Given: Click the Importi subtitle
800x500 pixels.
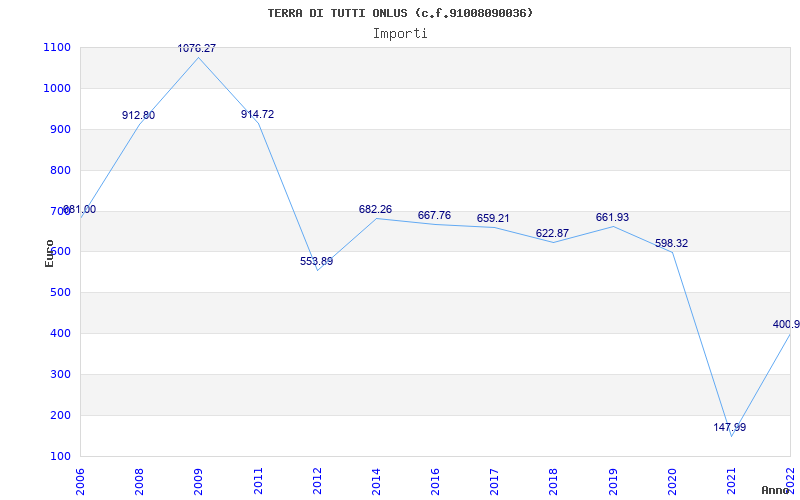Looking at the screenshot, I should tap(400, 34).
